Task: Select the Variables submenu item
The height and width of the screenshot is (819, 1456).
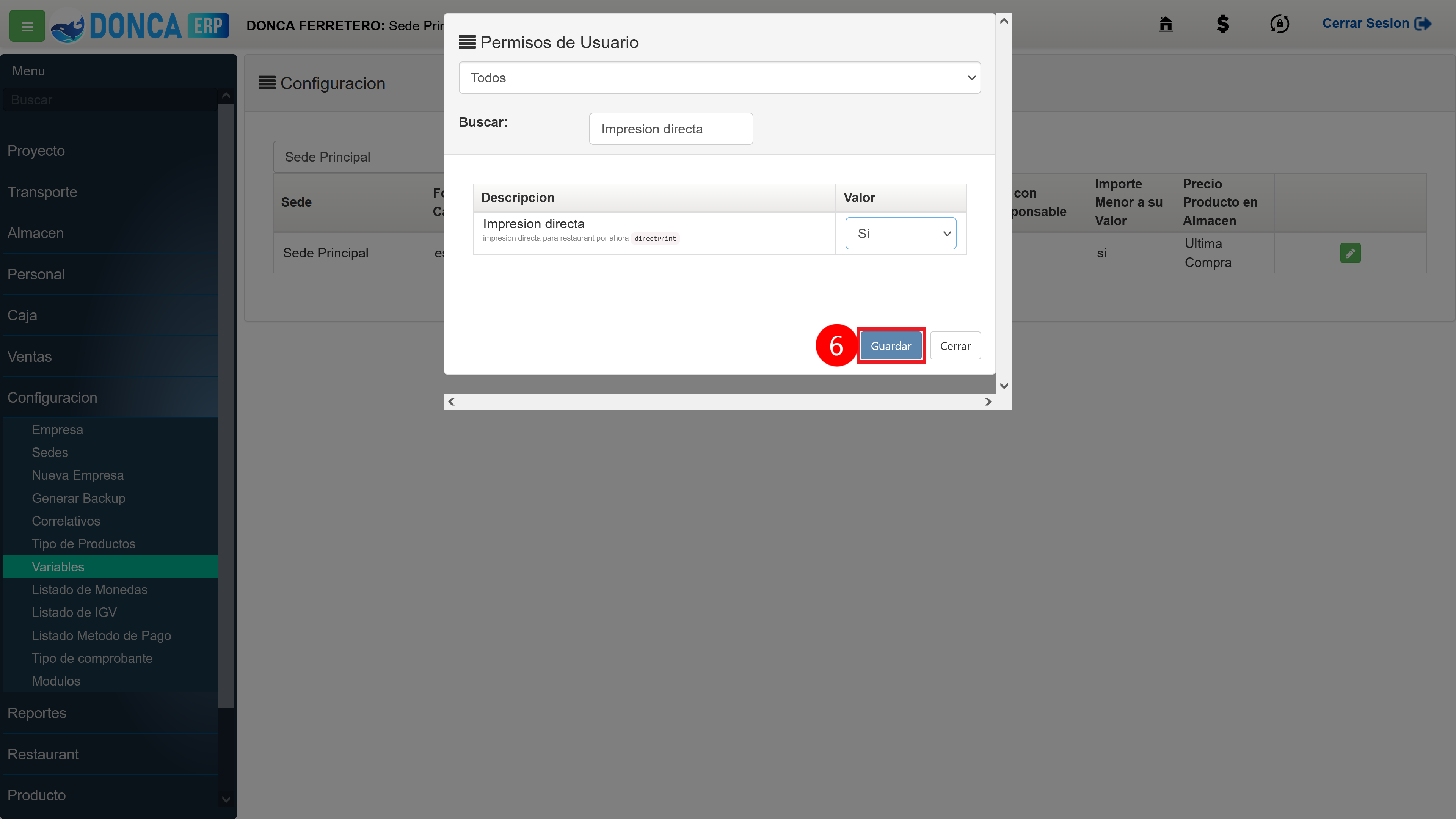Action: coord(111,567)
